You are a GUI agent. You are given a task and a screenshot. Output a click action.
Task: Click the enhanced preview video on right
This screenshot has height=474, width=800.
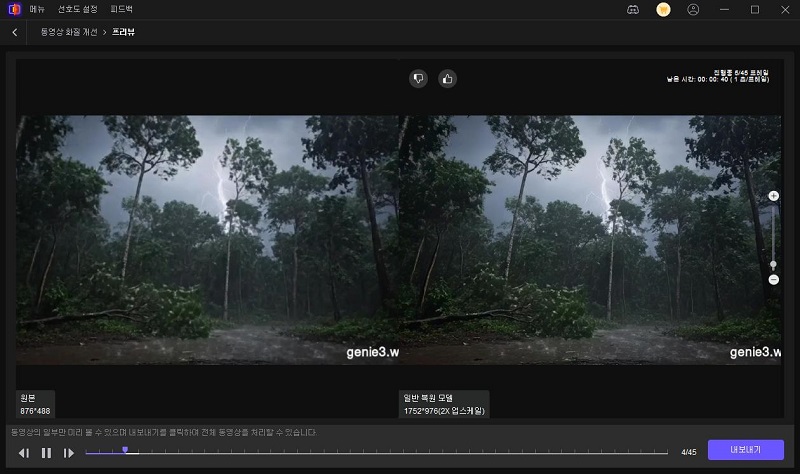[591, 240]
